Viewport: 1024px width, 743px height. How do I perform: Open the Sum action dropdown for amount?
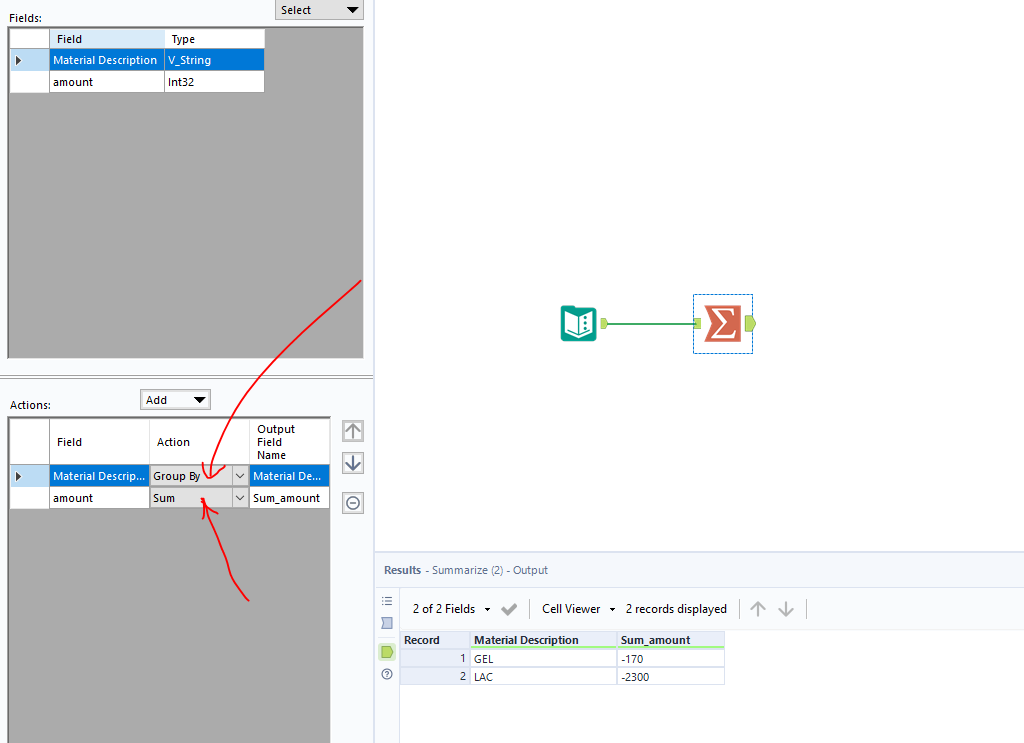(239, 497)
